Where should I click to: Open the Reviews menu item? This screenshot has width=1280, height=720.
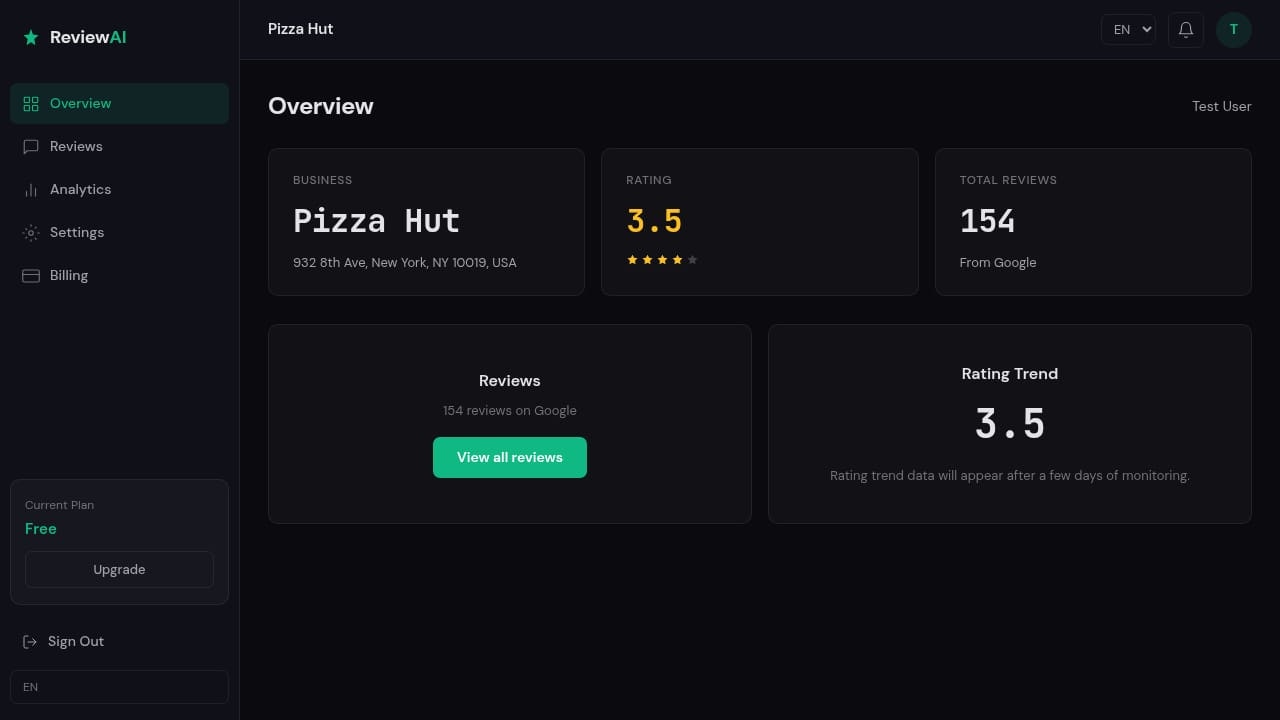[x=119, y=147]
